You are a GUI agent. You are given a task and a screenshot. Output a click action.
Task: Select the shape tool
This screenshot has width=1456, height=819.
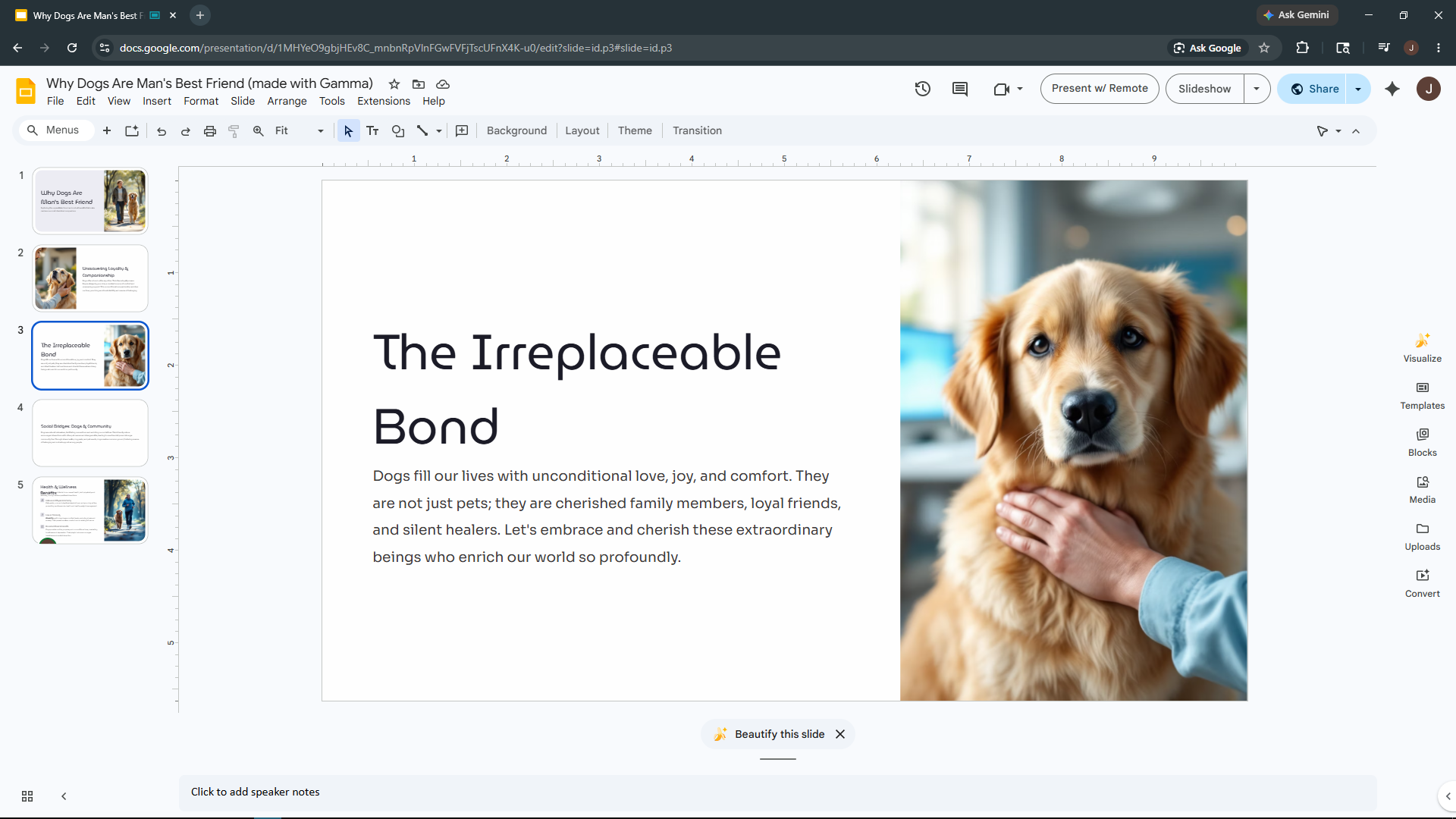point(398,130)
